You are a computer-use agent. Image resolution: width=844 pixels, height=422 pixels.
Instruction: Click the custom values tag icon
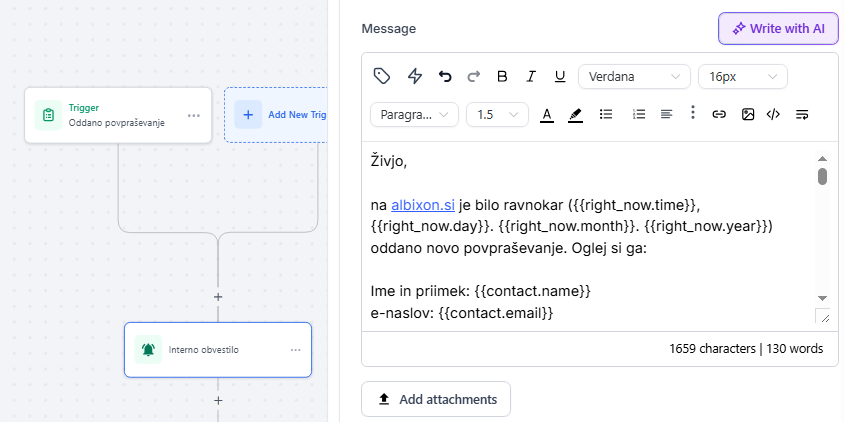pyautogui.click(x=381, y=76)
